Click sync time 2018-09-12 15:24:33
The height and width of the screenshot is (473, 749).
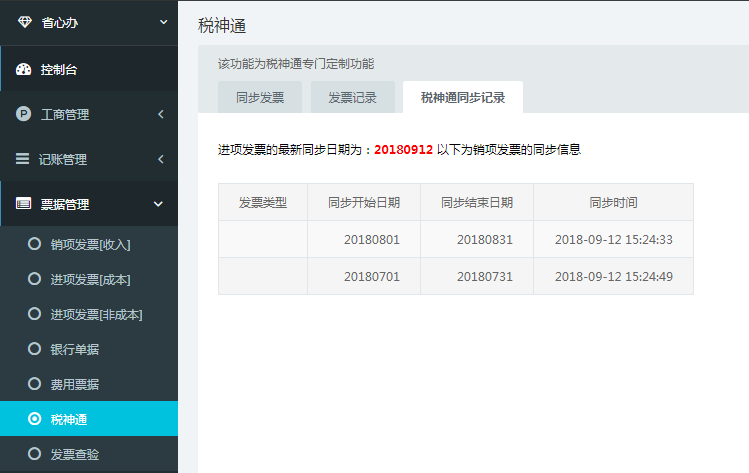coord(614,239)
